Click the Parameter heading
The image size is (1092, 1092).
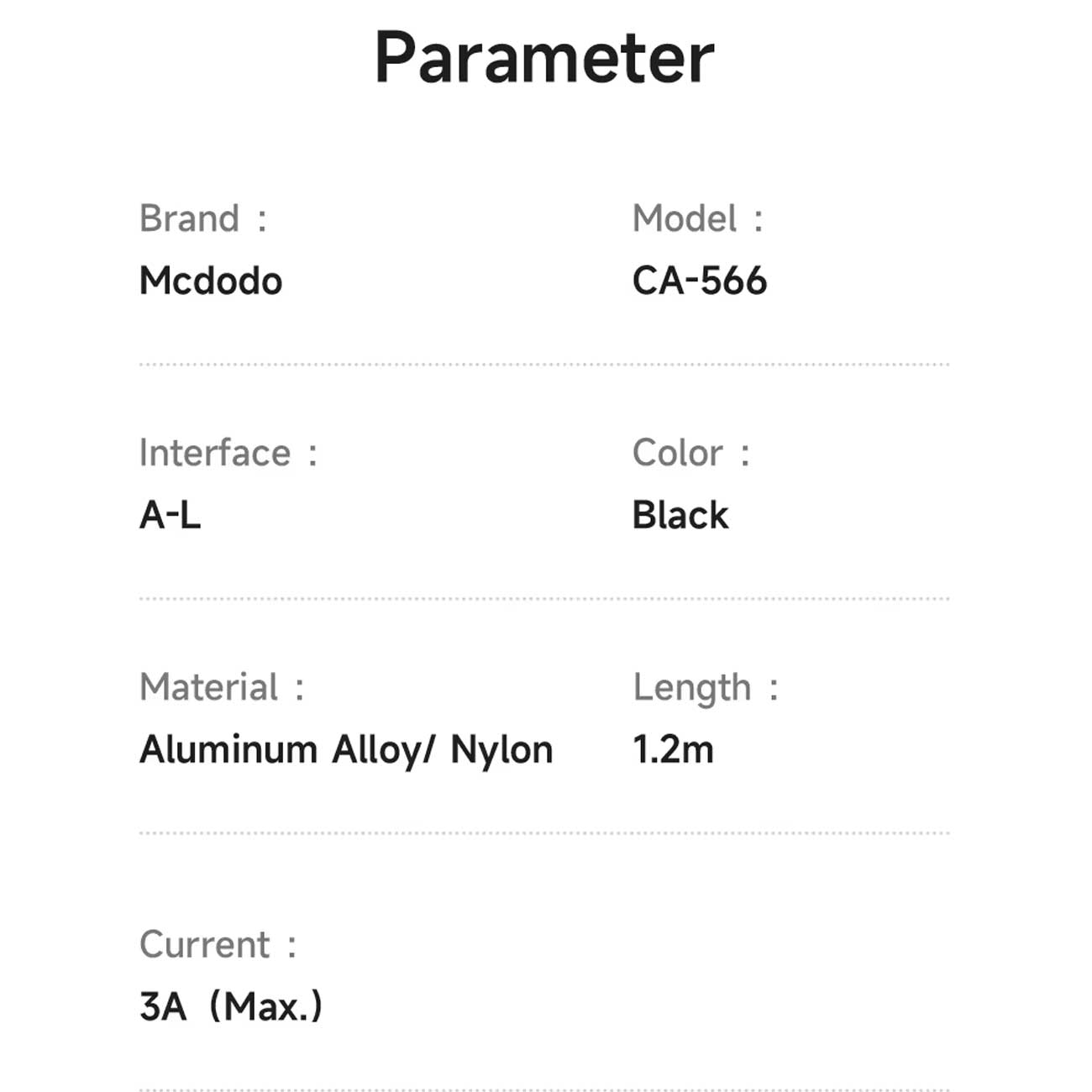point(544,57)
